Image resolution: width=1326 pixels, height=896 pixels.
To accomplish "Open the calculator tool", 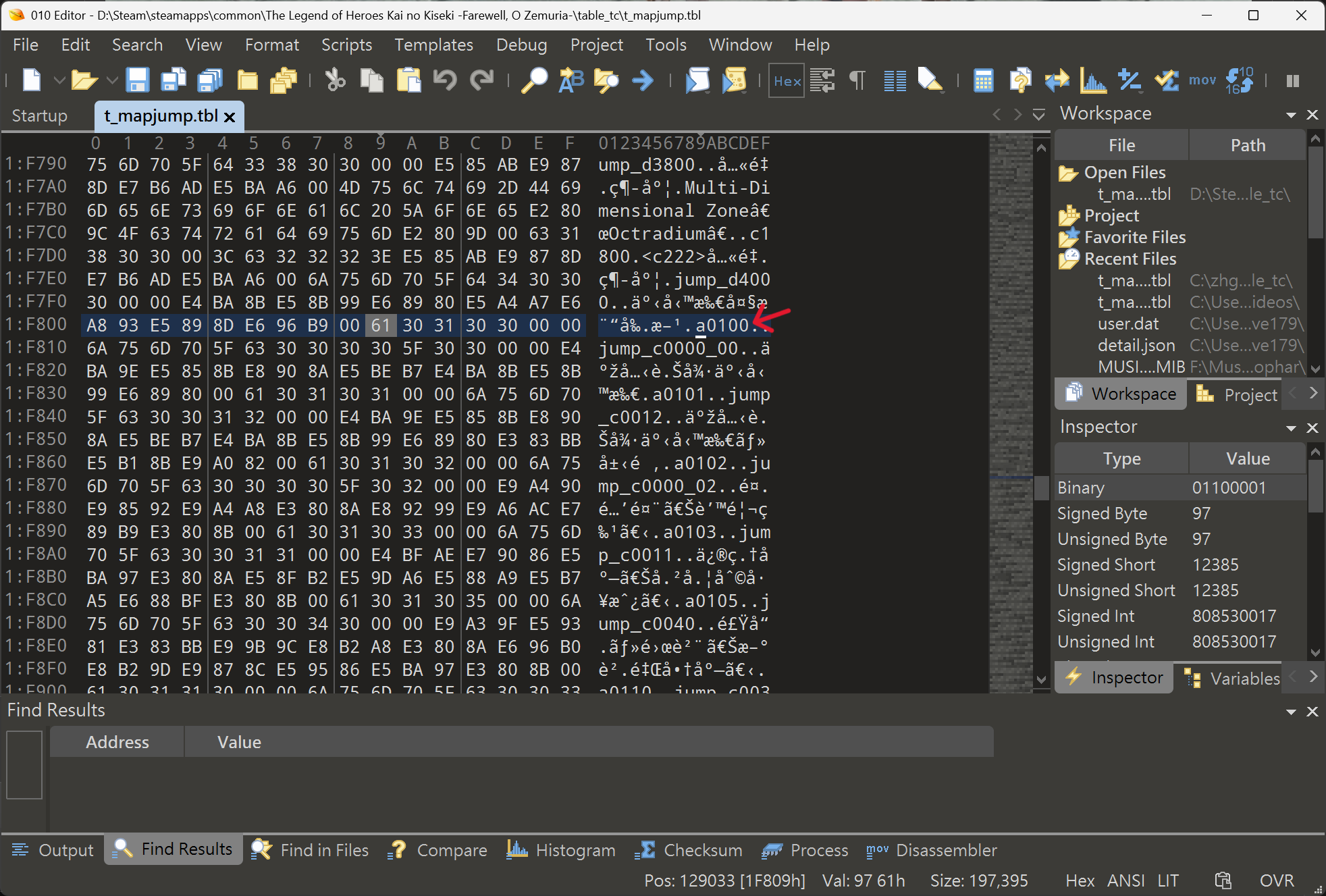I will point(983,80).
